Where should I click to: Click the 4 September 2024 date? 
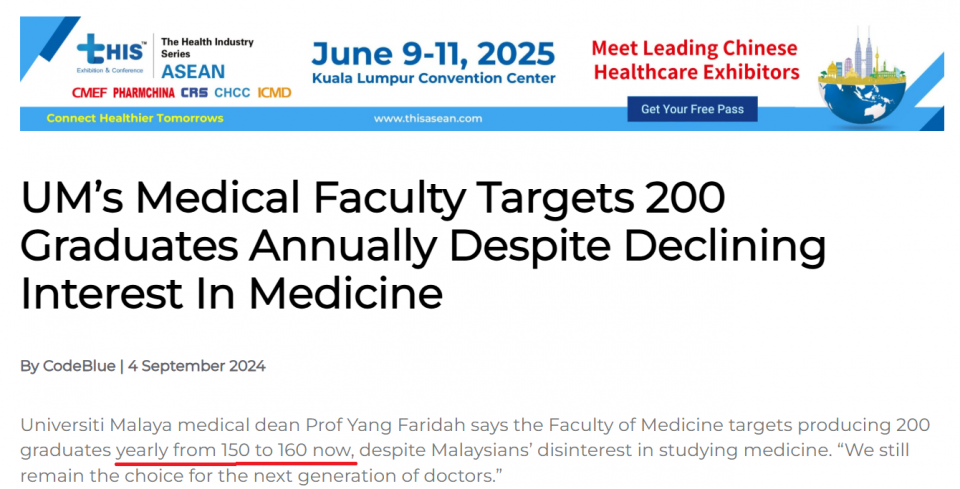tap(197, 366)
